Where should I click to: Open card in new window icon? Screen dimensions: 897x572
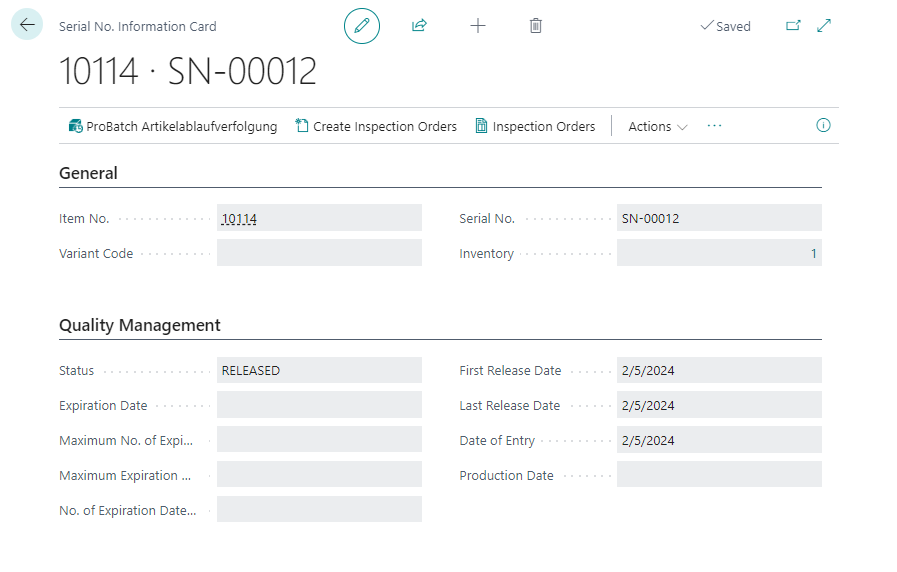793,26
